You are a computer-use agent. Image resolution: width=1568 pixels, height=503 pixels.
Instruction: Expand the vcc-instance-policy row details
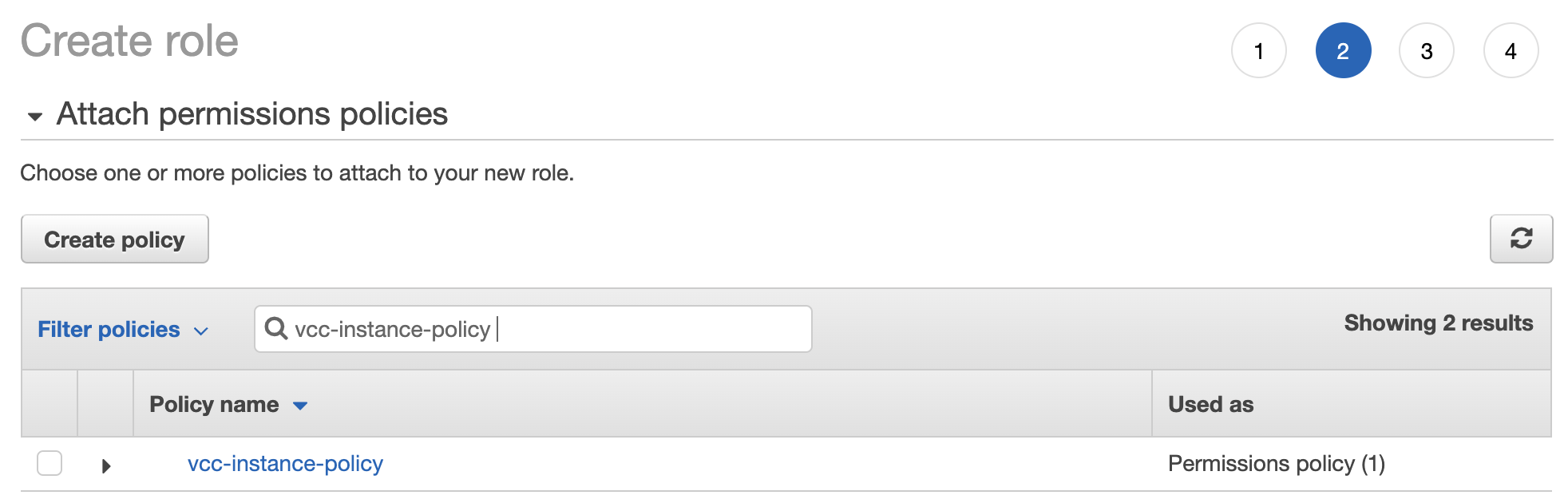click(x=106, y=465)
